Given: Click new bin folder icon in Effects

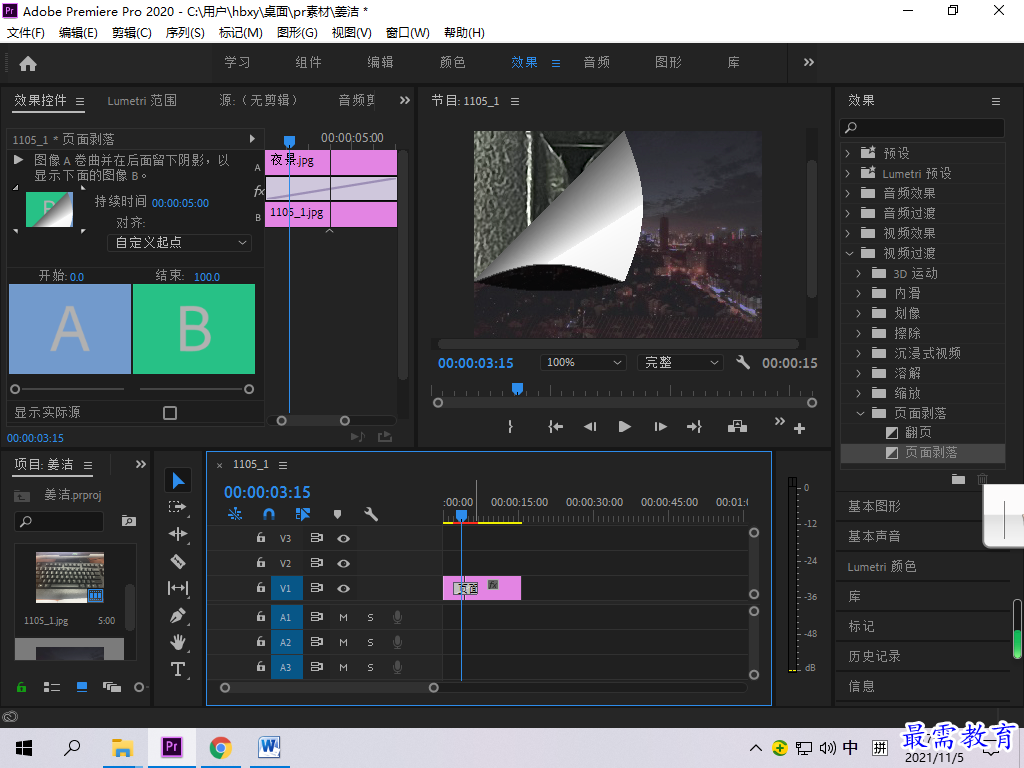Looking at the screenshot, I should coord(958,479).
